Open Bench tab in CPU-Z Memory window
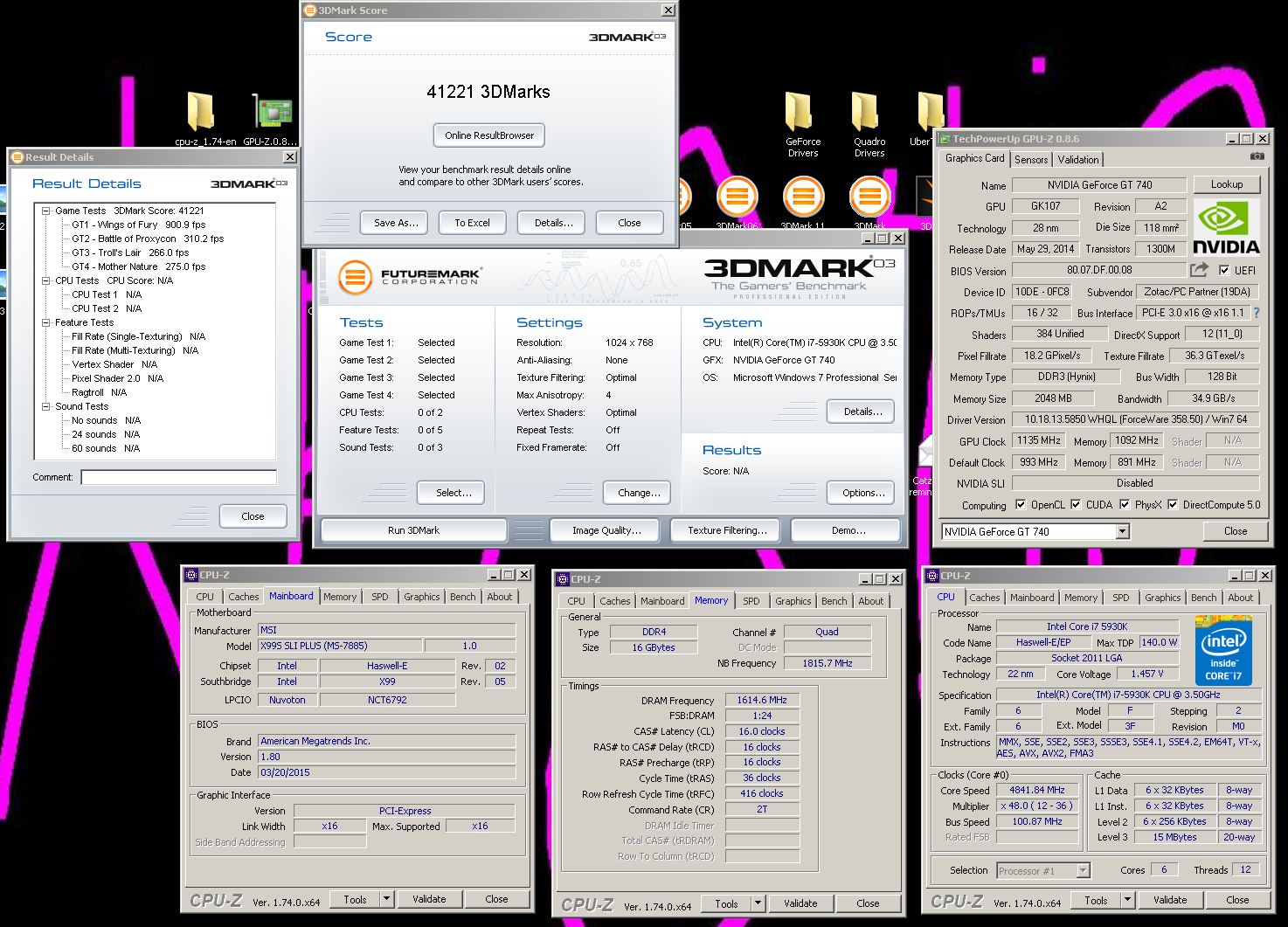The image size is (1288, 927). (834, 601)
